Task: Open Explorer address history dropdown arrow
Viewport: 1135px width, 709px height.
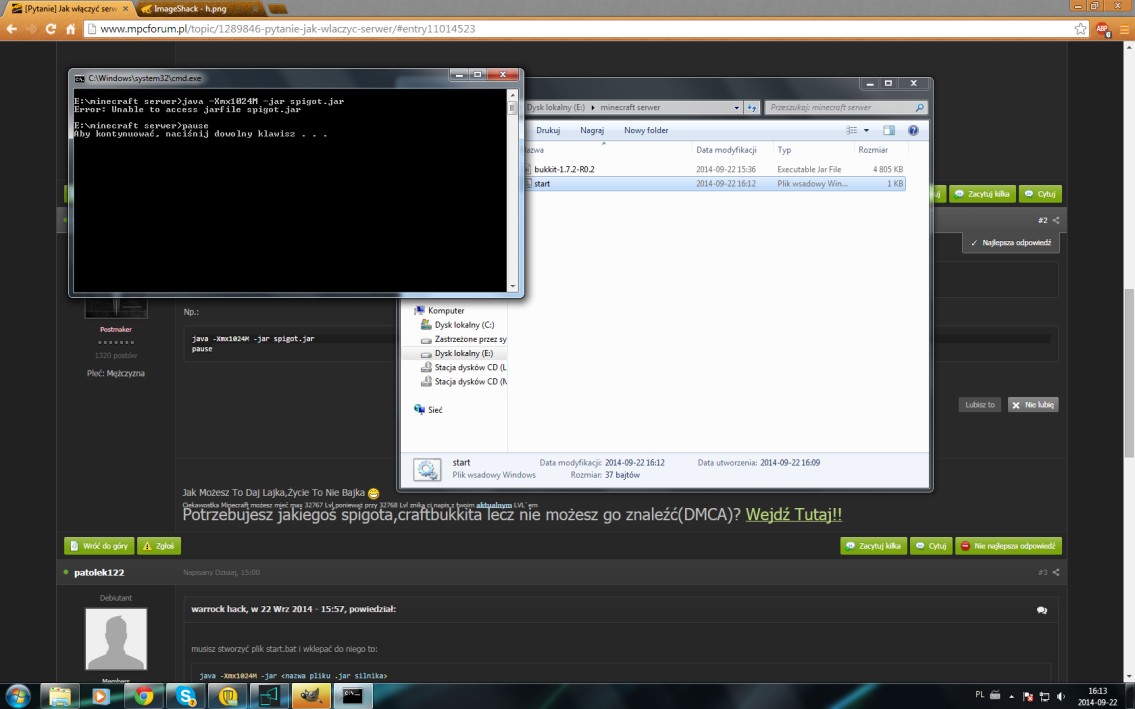Action: (x=736, y=107)
